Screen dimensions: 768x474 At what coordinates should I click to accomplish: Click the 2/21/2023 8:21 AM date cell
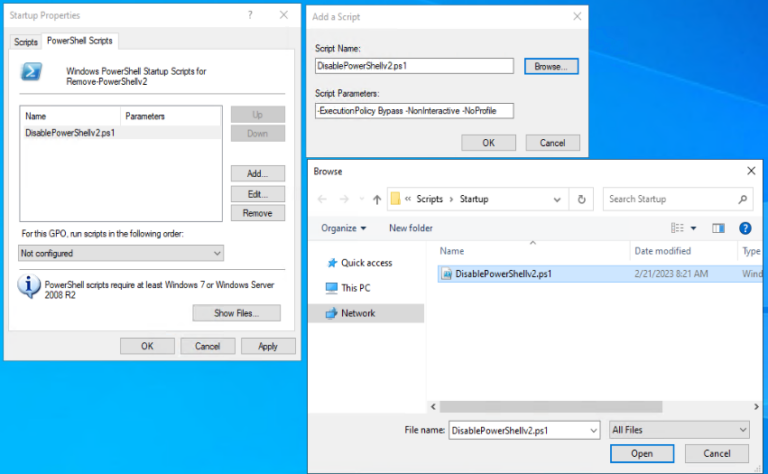click(x=671, y=274)
